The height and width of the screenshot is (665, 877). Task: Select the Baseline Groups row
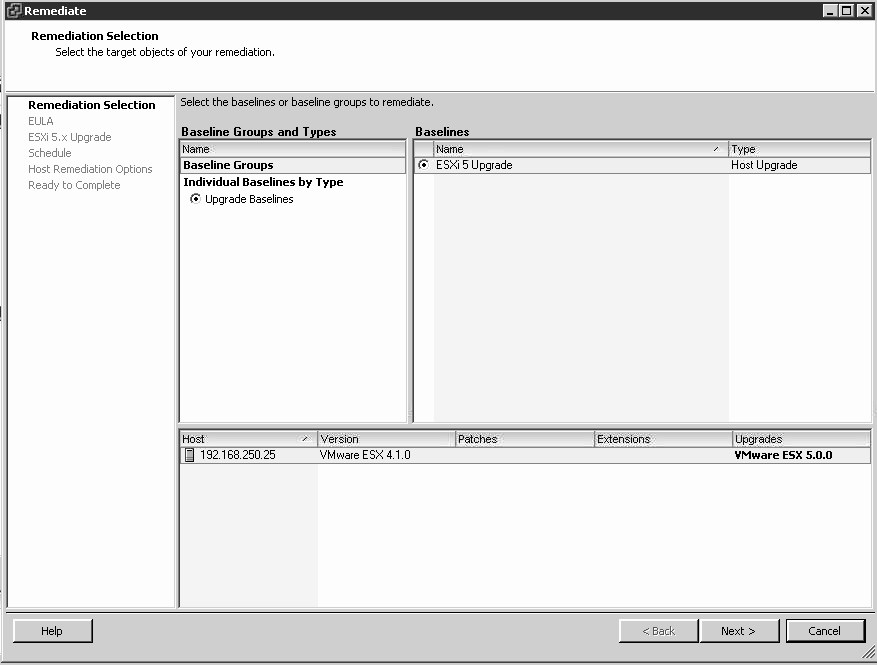tap(293, 165)
